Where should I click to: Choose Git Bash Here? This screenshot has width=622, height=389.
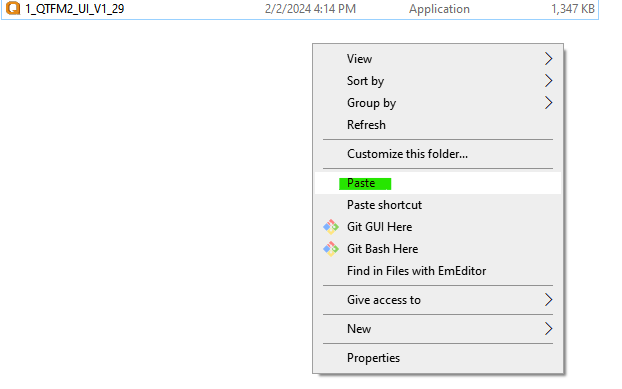click(x=438, y=249)
